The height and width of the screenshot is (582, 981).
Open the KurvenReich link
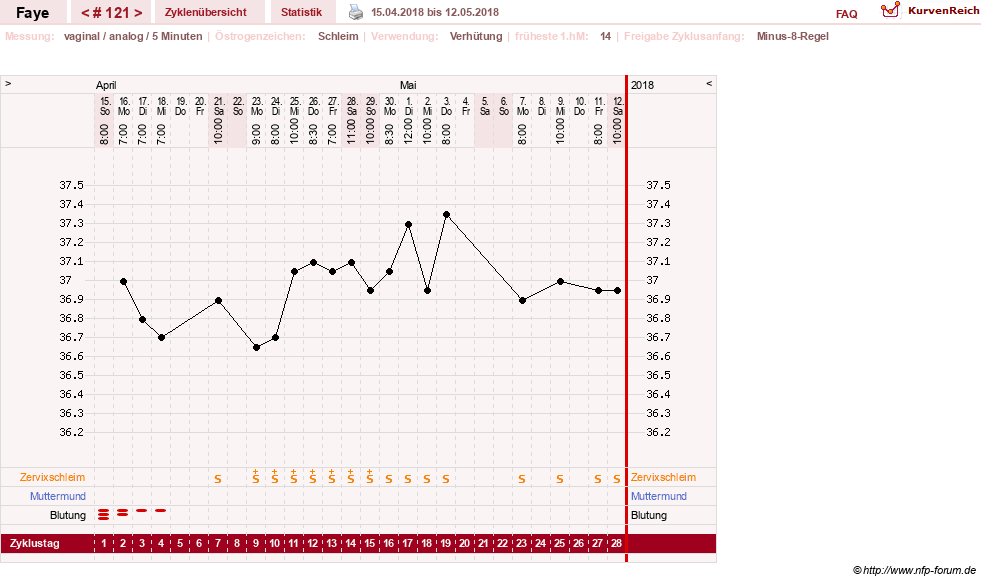pyautogui.click(x=943, y=11)
